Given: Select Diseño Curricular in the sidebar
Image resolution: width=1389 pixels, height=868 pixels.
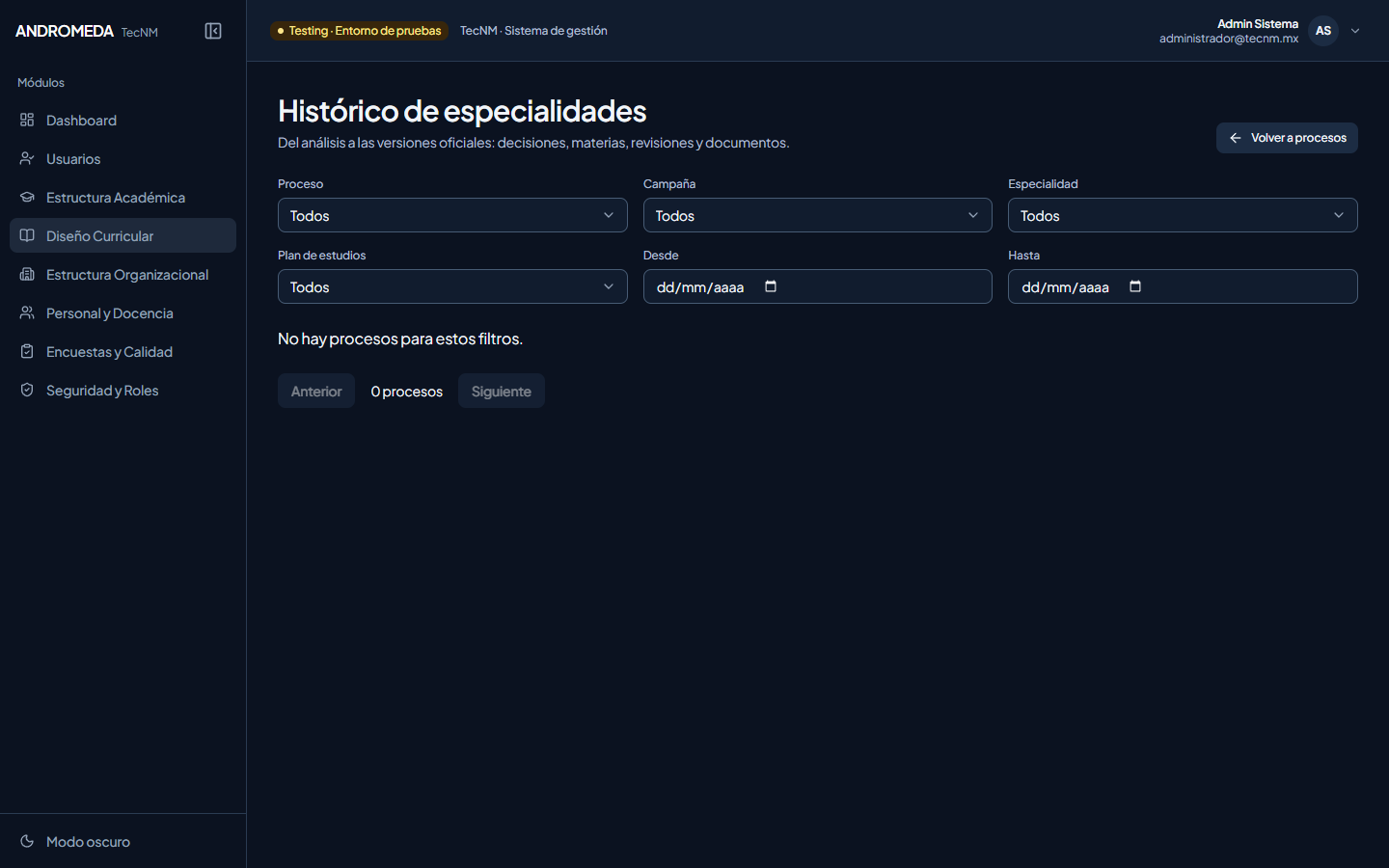Looking at the screenshot, I should 123,235.
